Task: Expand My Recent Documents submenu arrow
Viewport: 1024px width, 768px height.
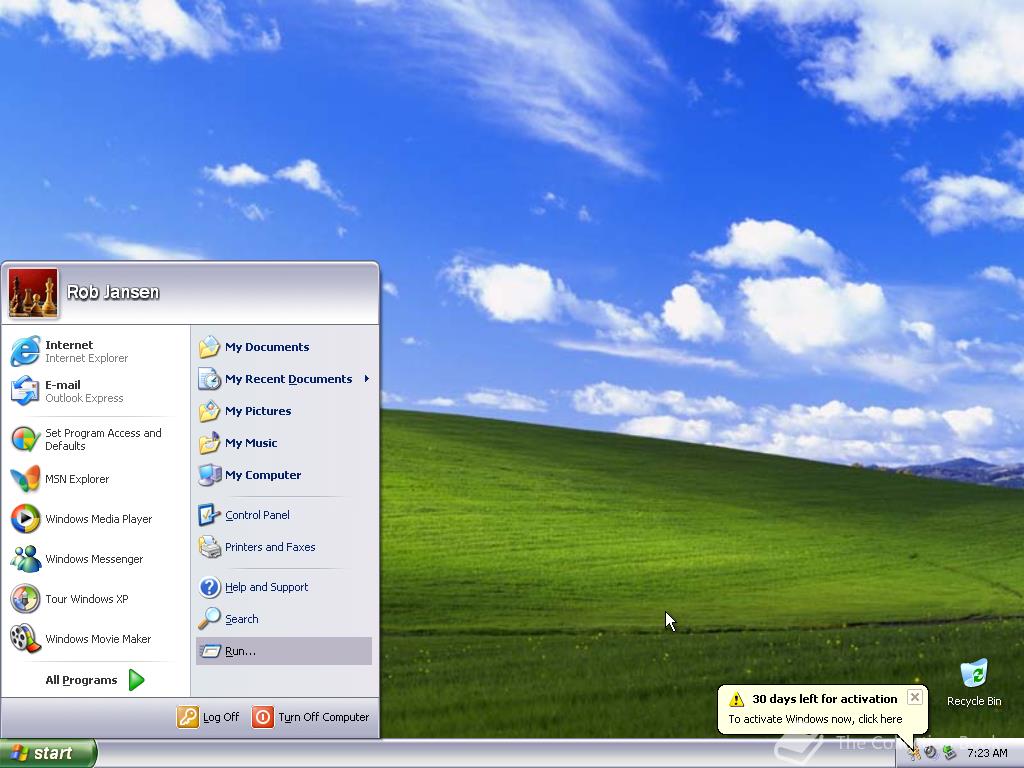Action: (x=367, y=379)
